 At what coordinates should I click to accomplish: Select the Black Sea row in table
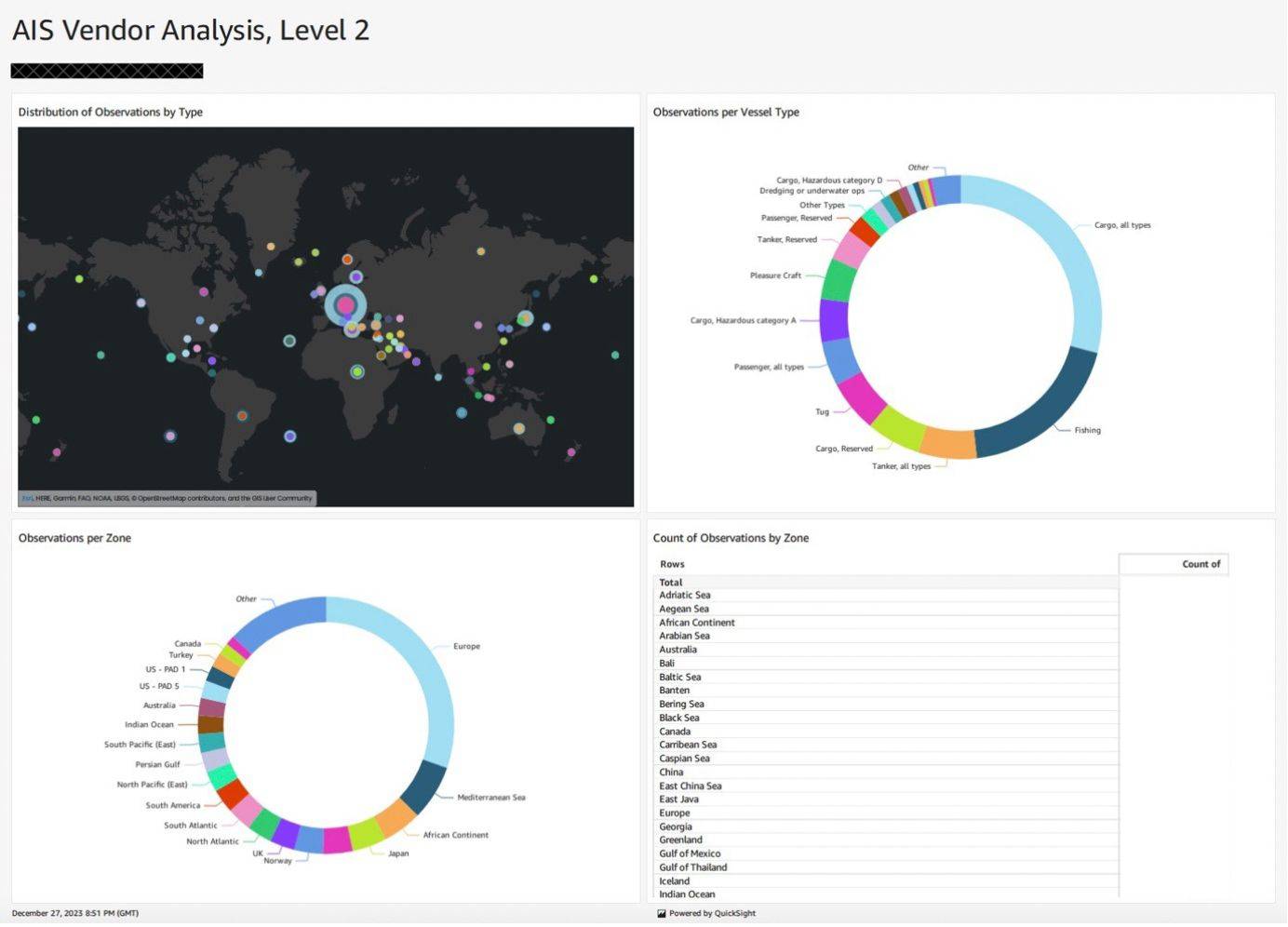pos(679,719)
